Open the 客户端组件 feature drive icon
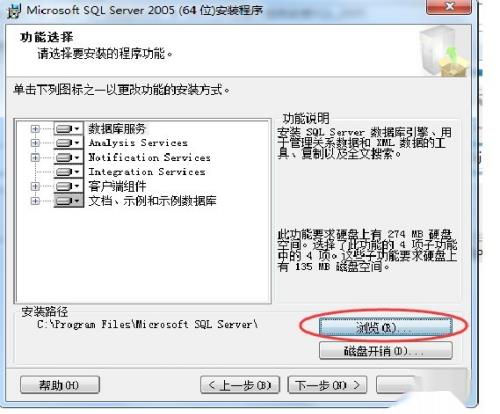Screen dimensions: 500x414 click(68, 186)
